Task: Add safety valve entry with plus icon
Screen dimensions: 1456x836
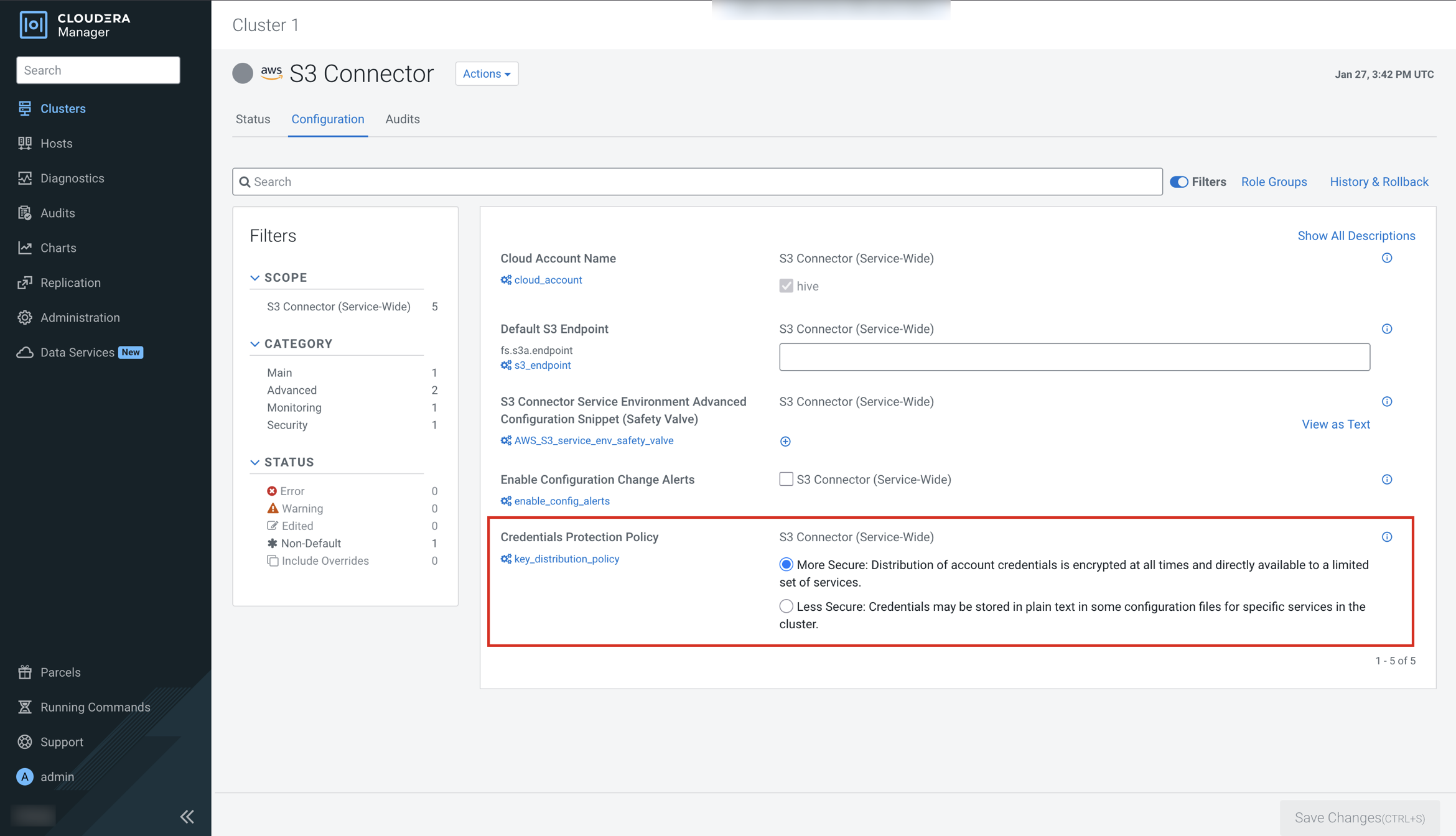Action: 785,442
